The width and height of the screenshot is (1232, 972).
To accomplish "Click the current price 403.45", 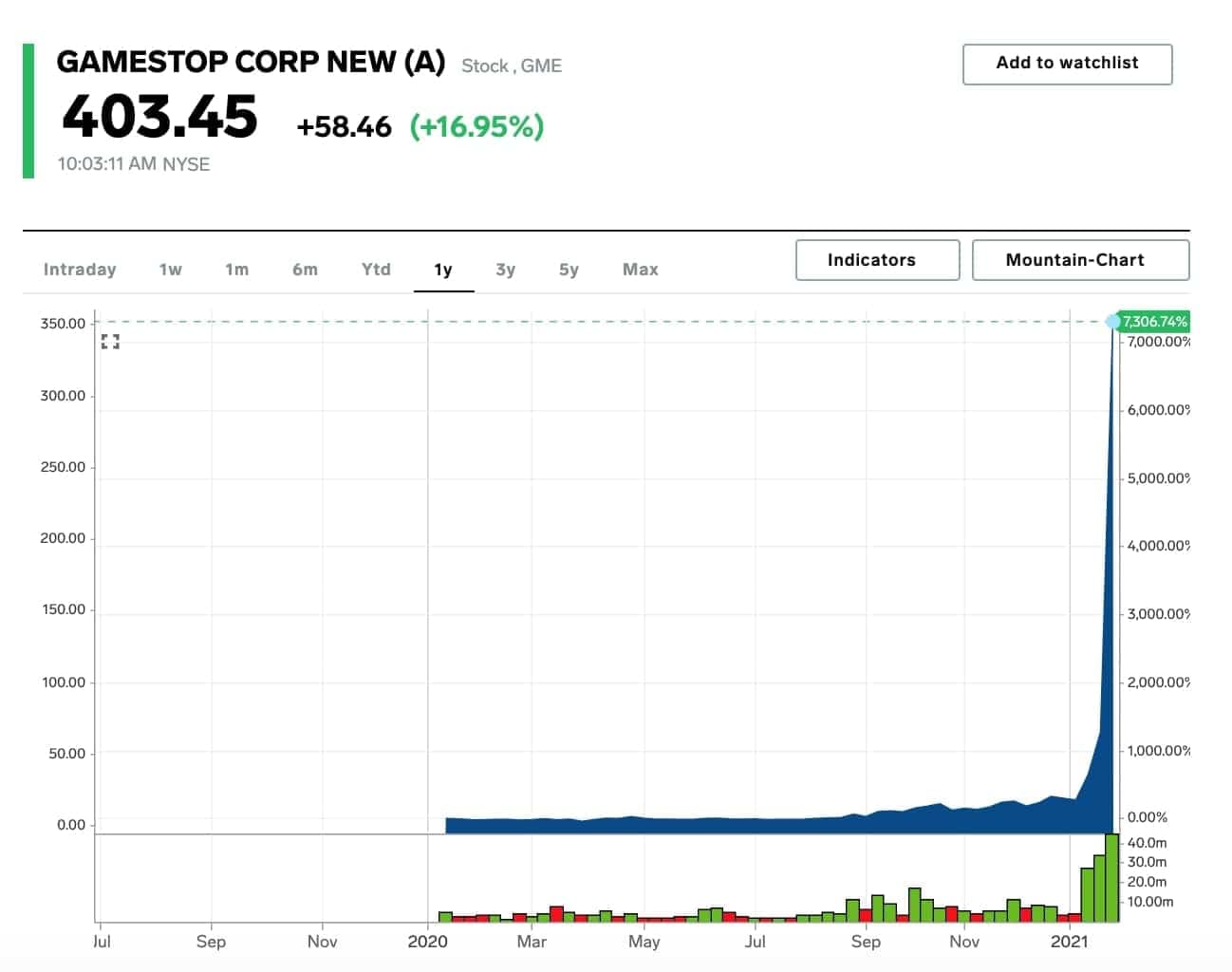I will [x=158, y=117].
